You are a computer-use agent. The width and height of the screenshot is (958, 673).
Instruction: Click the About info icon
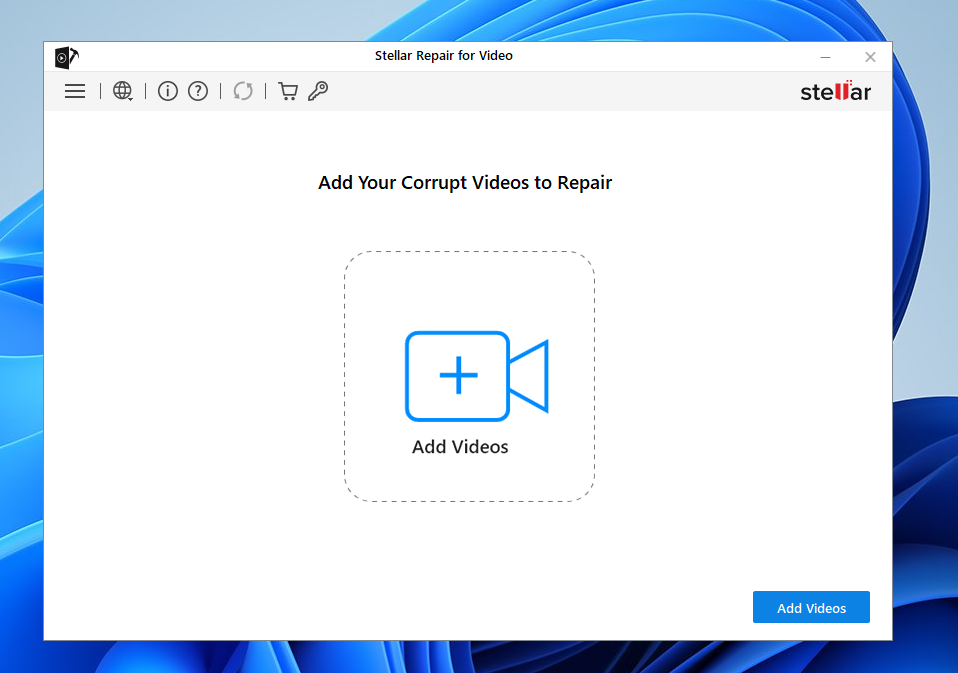(167, 91)
